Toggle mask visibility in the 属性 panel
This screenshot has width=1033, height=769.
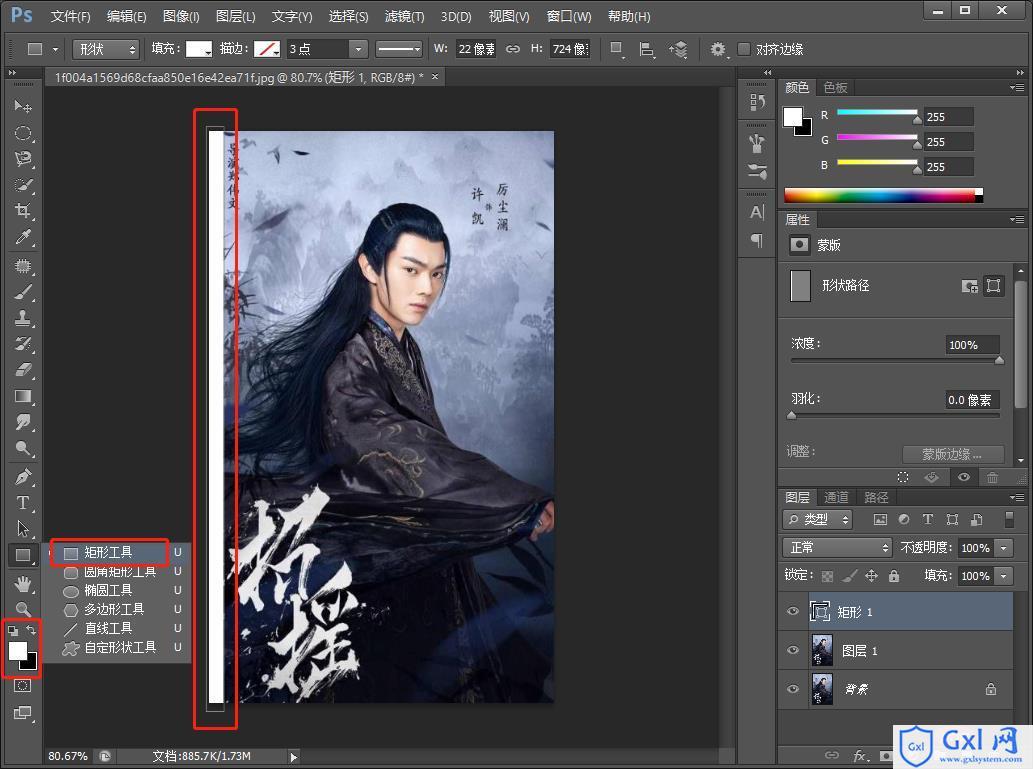[964, 477]
